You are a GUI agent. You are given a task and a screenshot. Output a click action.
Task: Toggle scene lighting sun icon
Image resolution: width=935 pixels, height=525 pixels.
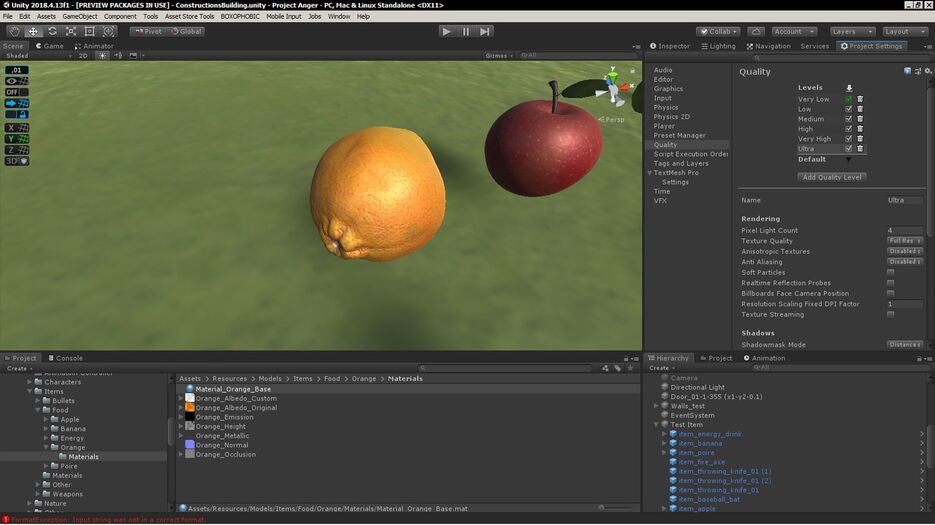103,55
